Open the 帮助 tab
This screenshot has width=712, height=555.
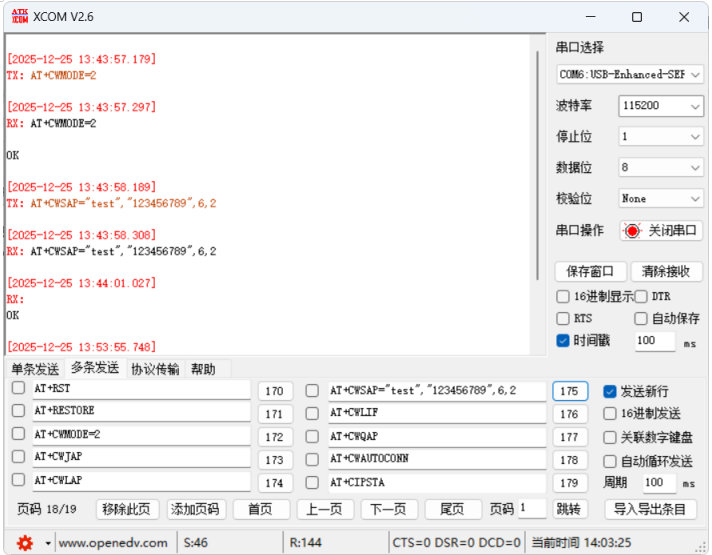pyautogui.click(x=203, y=369)
